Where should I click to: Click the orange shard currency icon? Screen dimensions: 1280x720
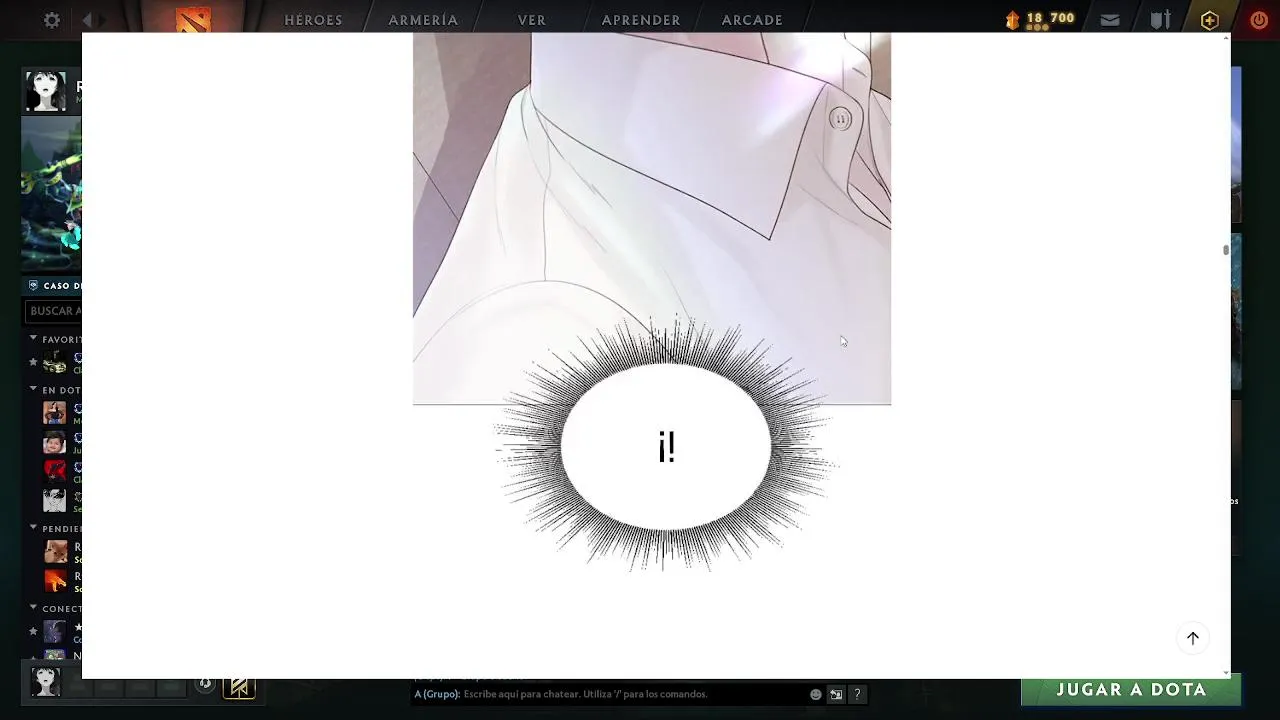point(1012,20)
